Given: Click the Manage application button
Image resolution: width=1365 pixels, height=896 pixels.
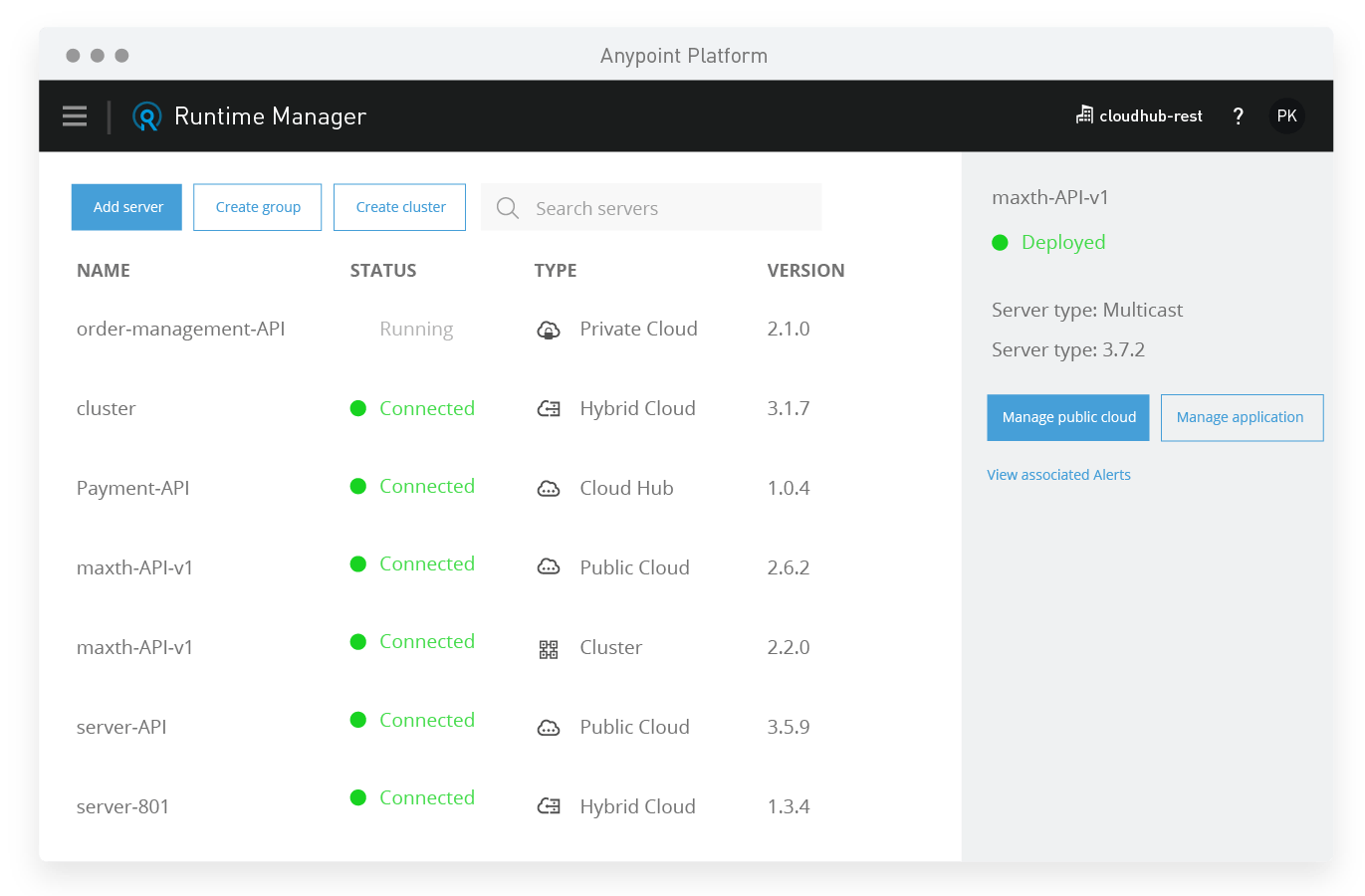Looking at the screenshot, I should click(1241, 417).
